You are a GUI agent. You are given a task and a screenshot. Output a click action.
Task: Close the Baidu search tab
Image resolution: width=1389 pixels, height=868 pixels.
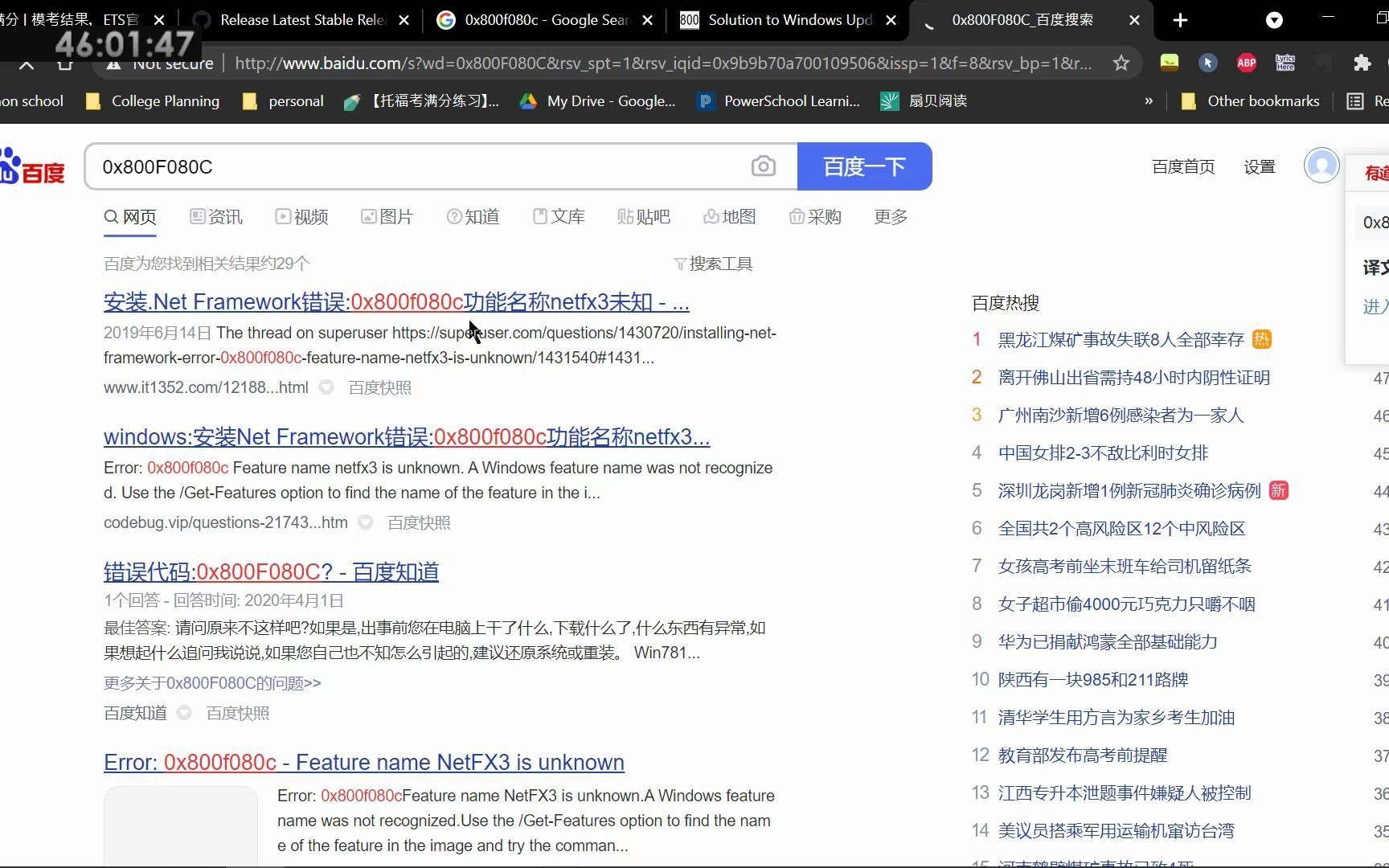[1134, 20]
